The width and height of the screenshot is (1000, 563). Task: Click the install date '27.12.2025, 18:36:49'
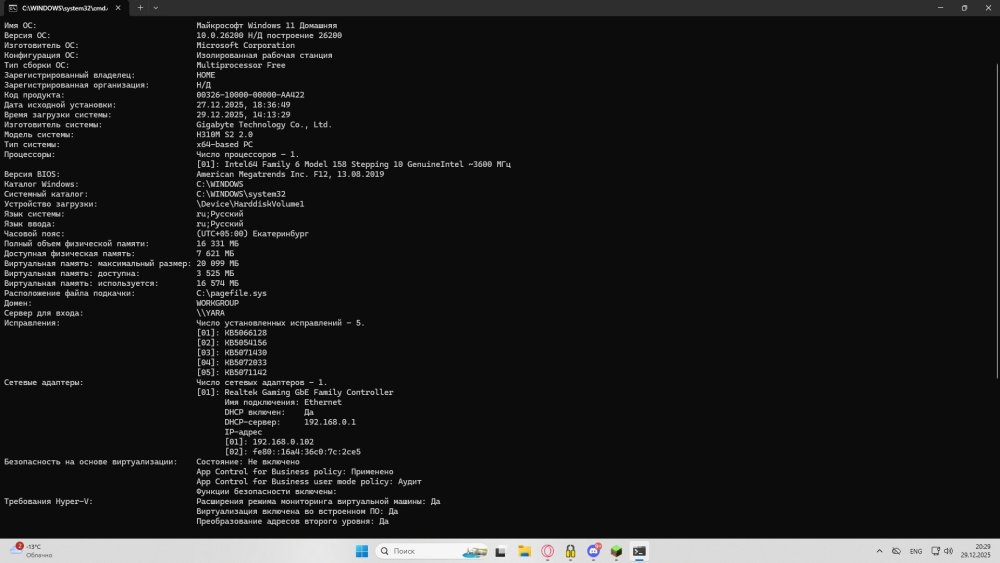pos(243,105)
